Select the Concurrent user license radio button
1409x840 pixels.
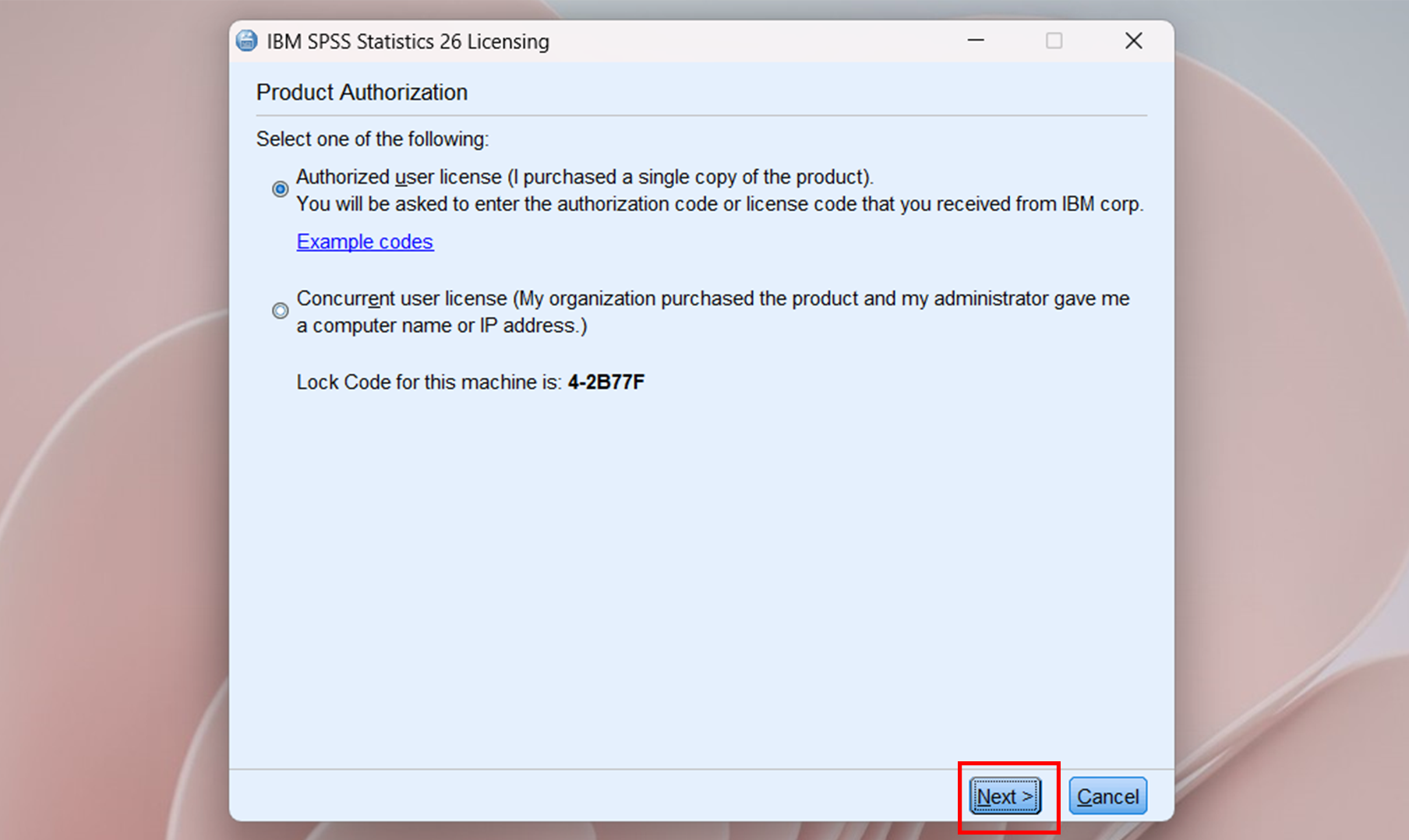pos(280,311)
